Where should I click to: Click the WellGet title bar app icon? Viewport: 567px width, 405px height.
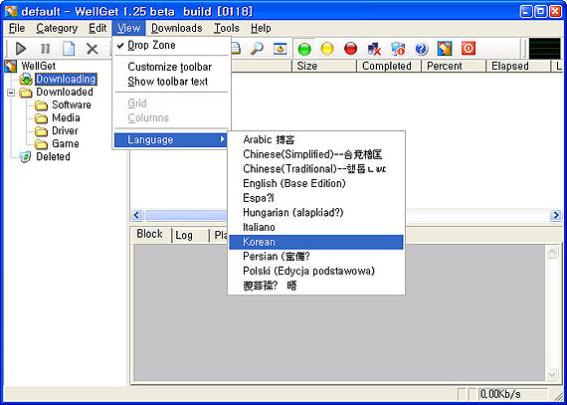11,12
